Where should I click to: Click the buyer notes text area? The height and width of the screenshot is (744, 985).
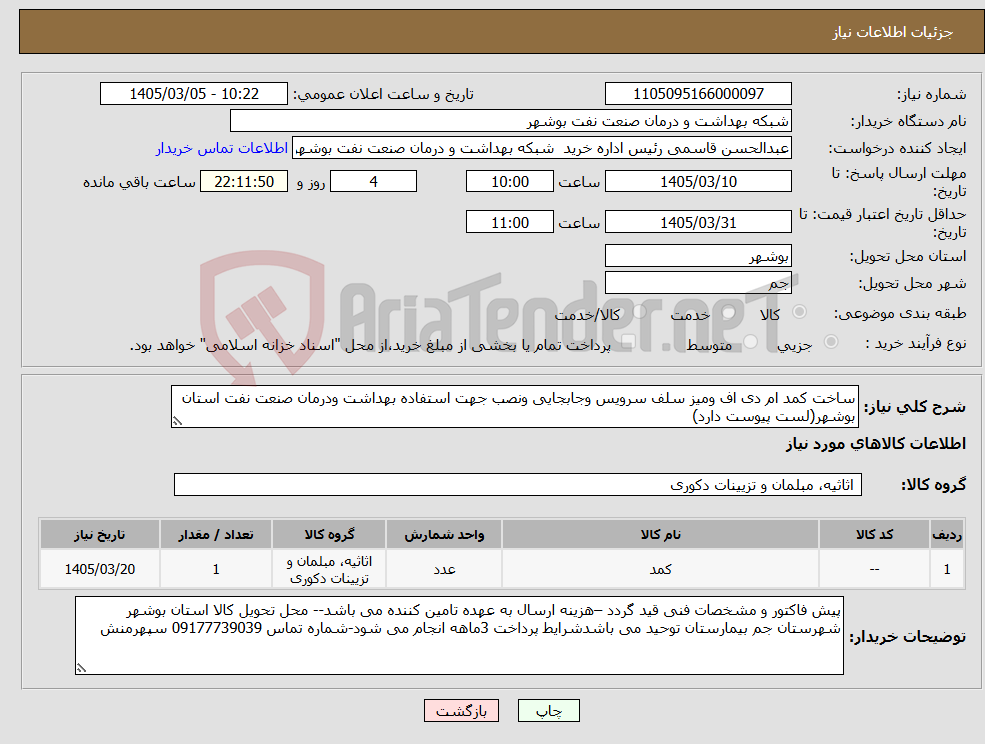(459, 635)
